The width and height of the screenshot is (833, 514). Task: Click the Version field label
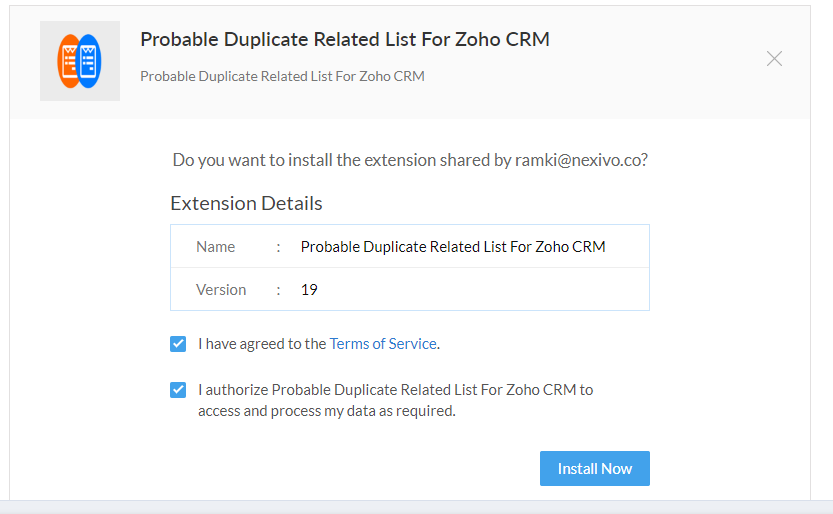(x=221, y=290)
